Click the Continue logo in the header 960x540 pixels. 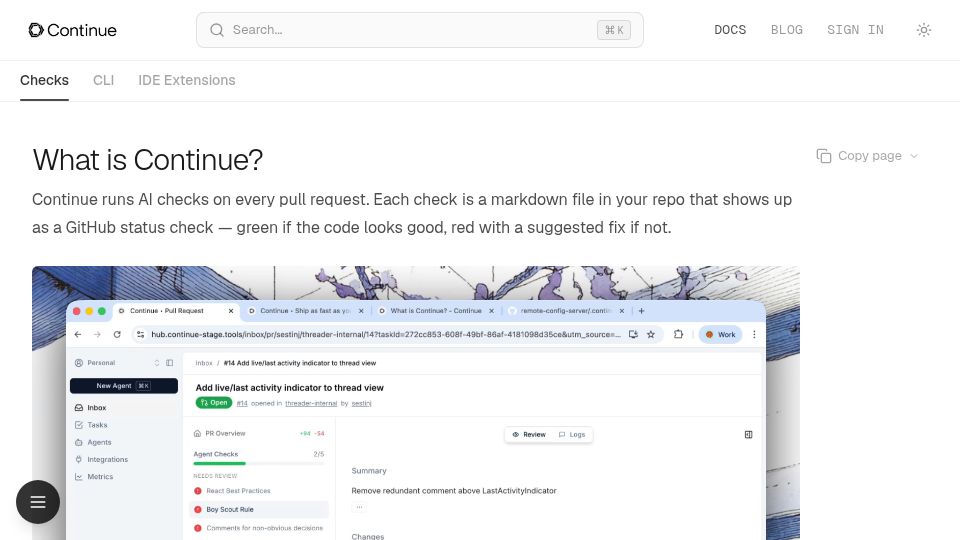72,30
